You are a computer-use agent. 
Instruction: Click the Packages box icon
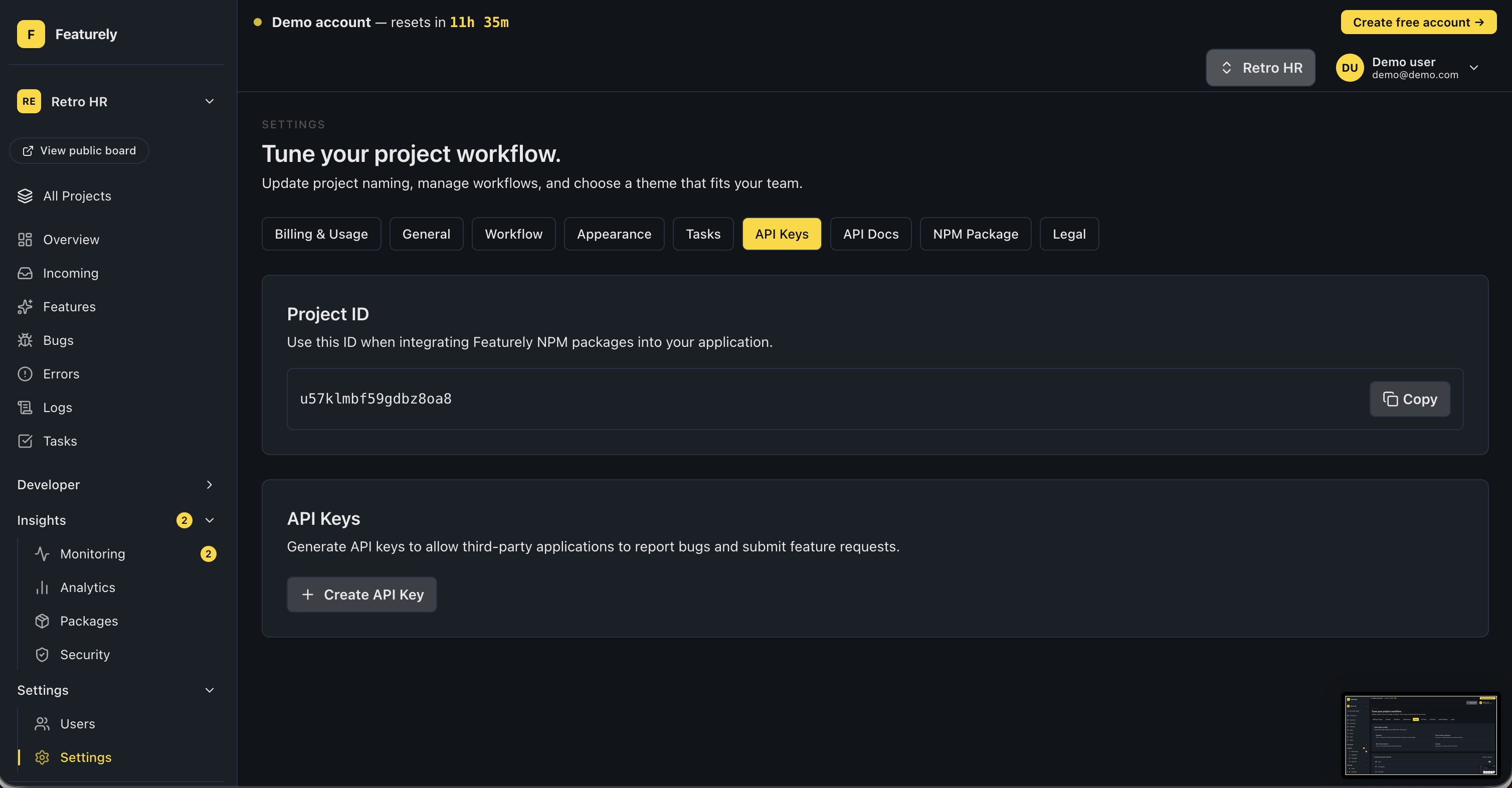[x=42, y=621]
